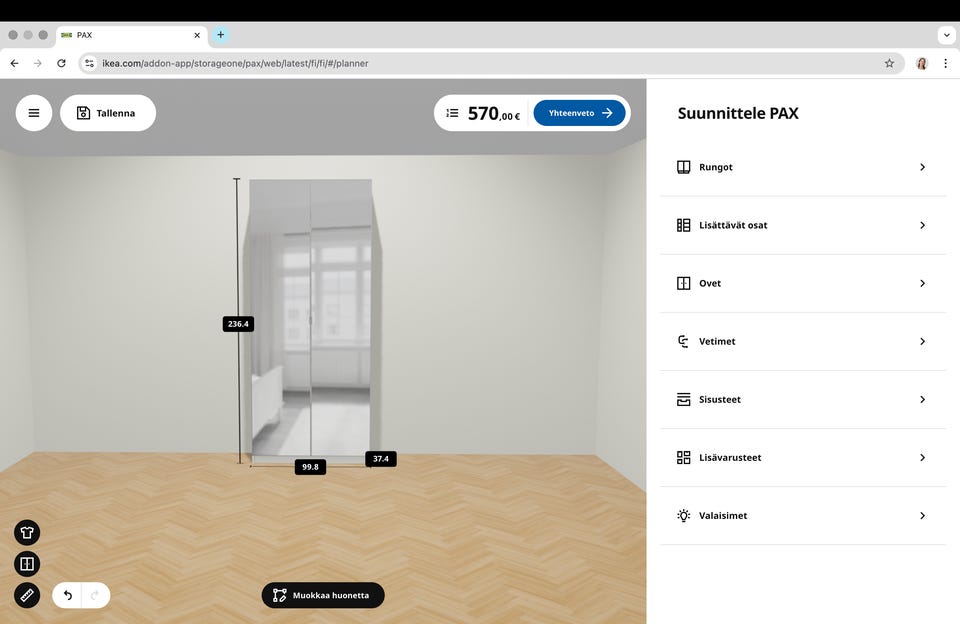Screen dimensions: 960x624
Task: Redo the undone action
Action: [x=95, y=595]
